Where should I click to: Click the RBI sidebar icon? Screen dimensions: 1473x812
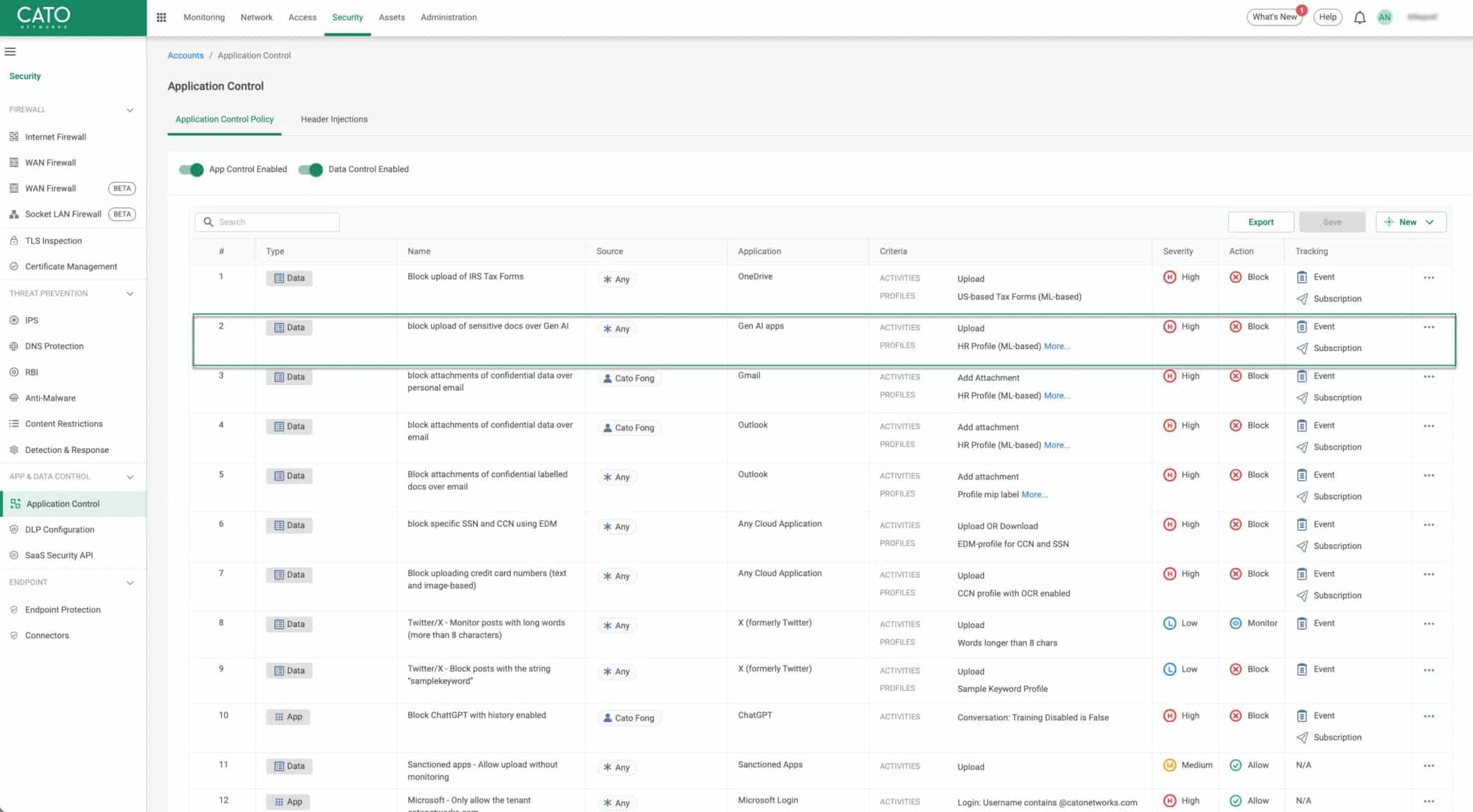tap(14, 372)
